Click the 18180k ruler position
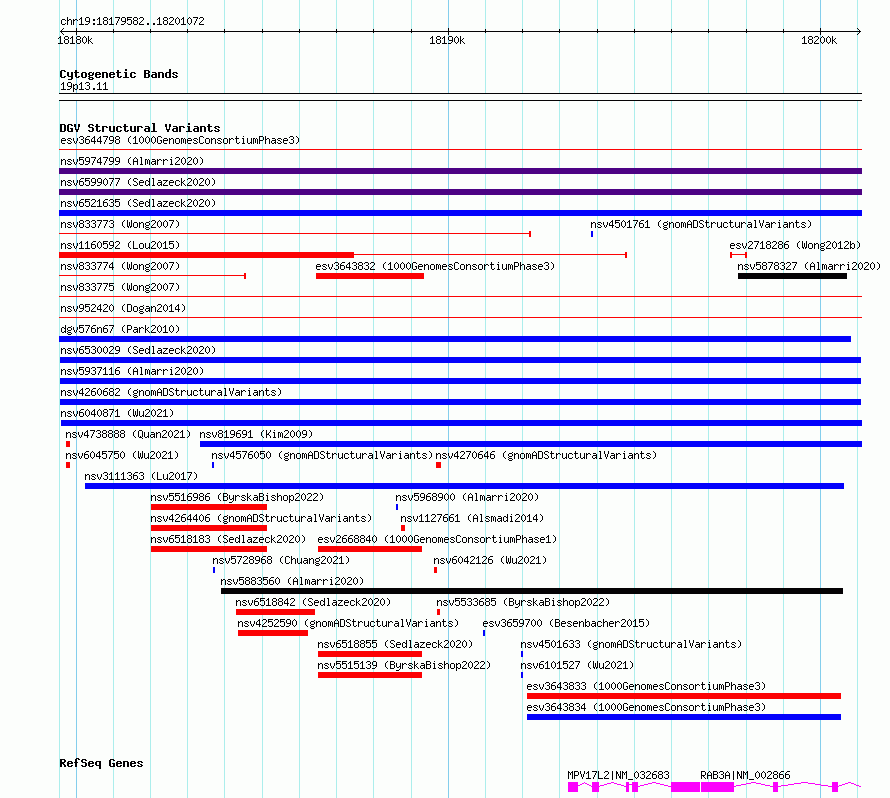This screenshot has height=798, width=890. point(75,40)
